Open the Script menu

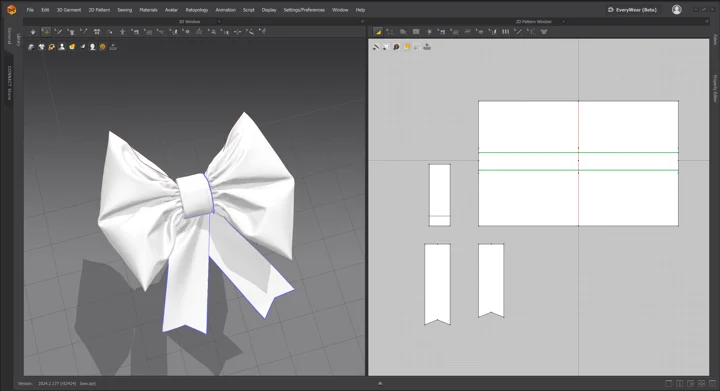(x=248, y=10)
